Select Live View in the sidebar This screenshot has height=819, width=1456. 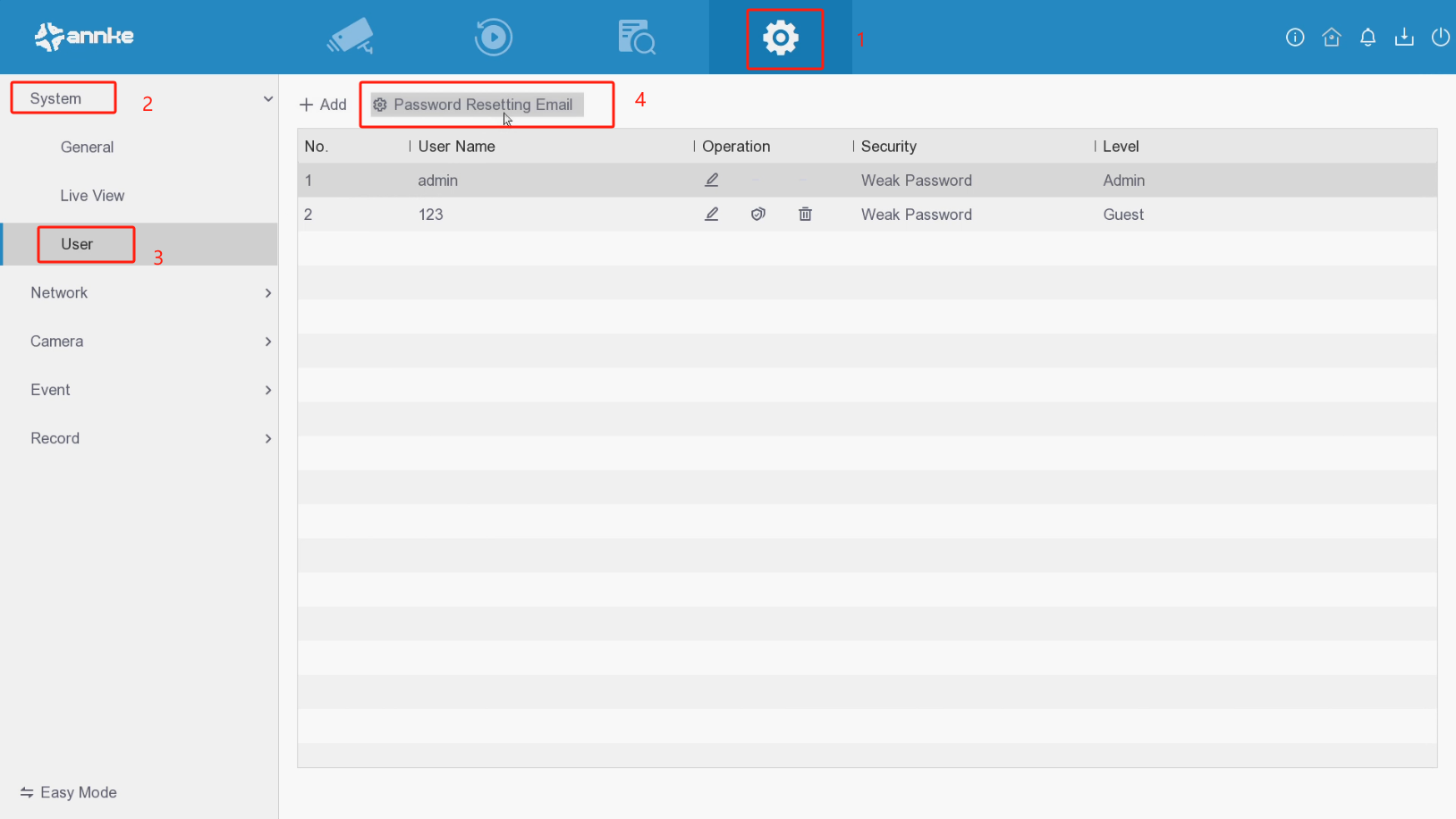point(92,195)
